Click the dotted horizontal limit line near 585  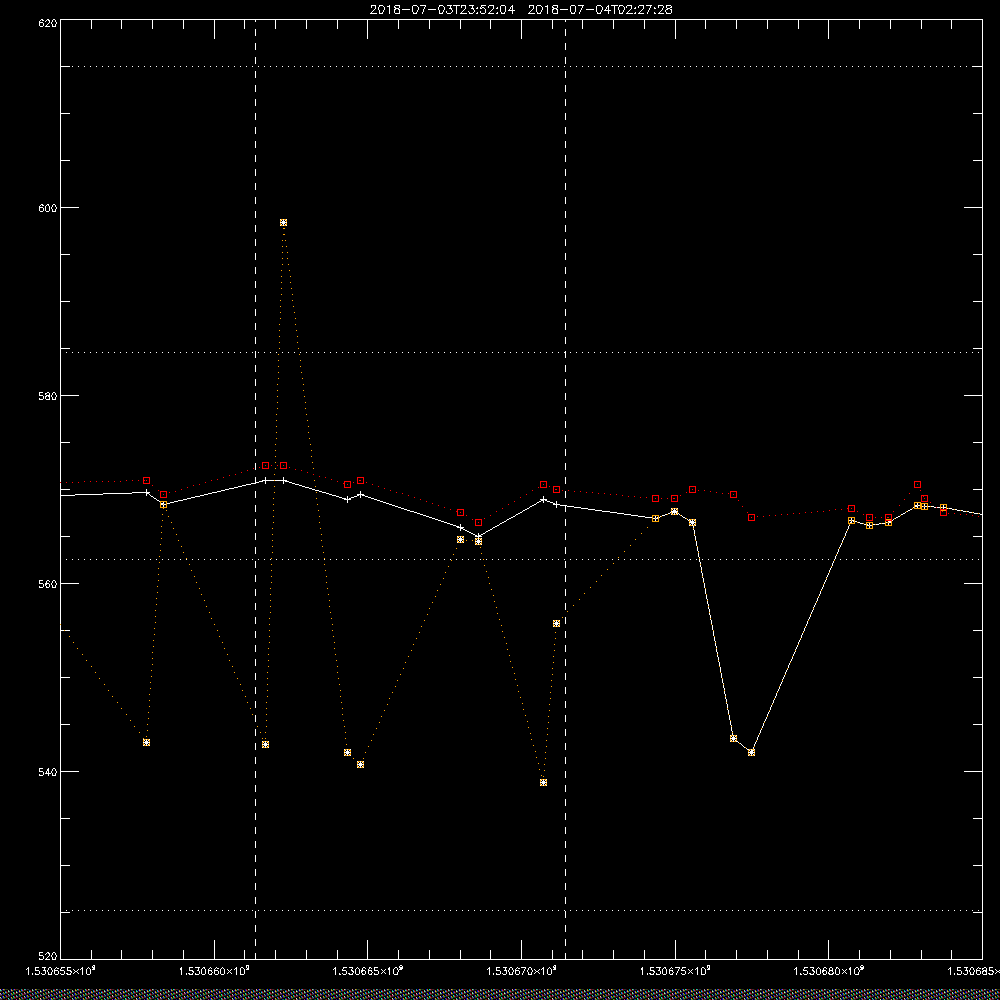[x=521, y=352]
